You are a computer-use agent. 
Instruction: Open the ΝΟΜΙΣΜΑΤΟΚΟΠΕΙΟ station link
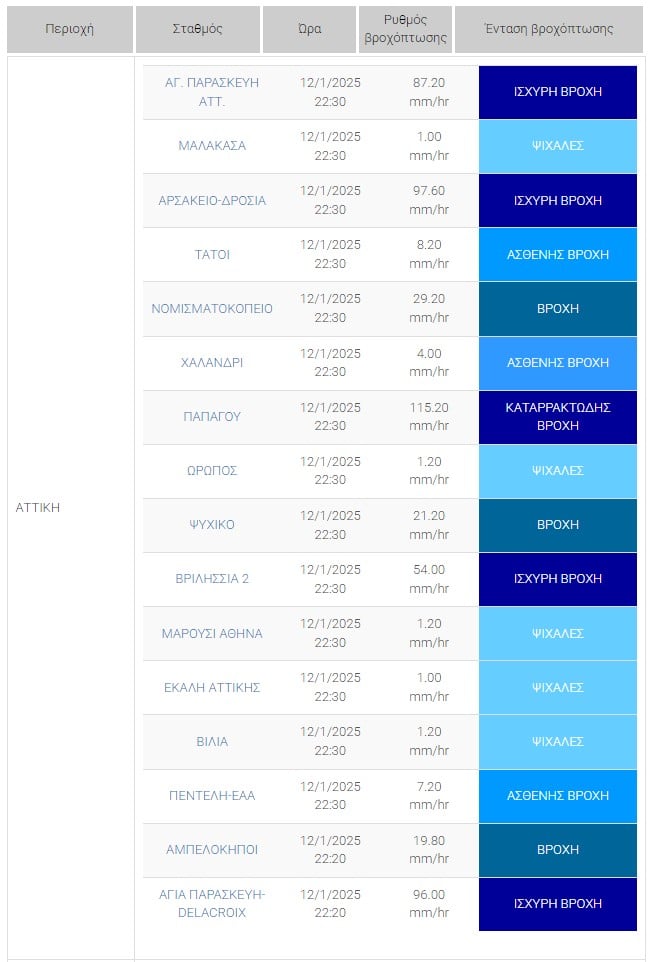[212, 308]
